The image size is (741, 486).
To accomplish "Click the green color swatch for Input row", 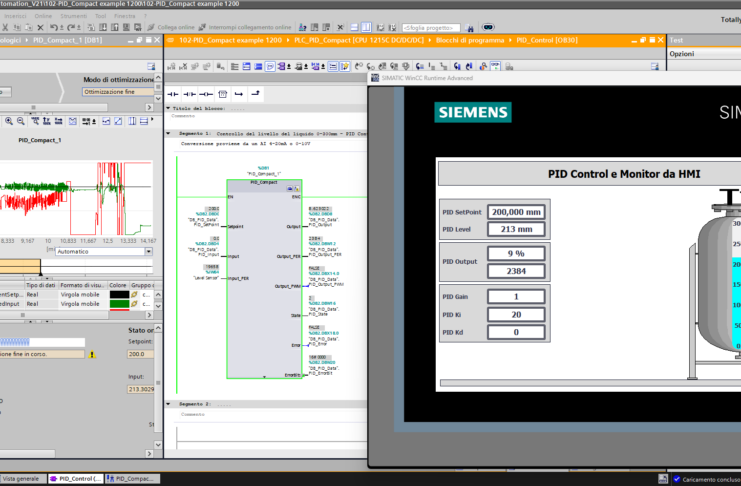I will (119, 304).
